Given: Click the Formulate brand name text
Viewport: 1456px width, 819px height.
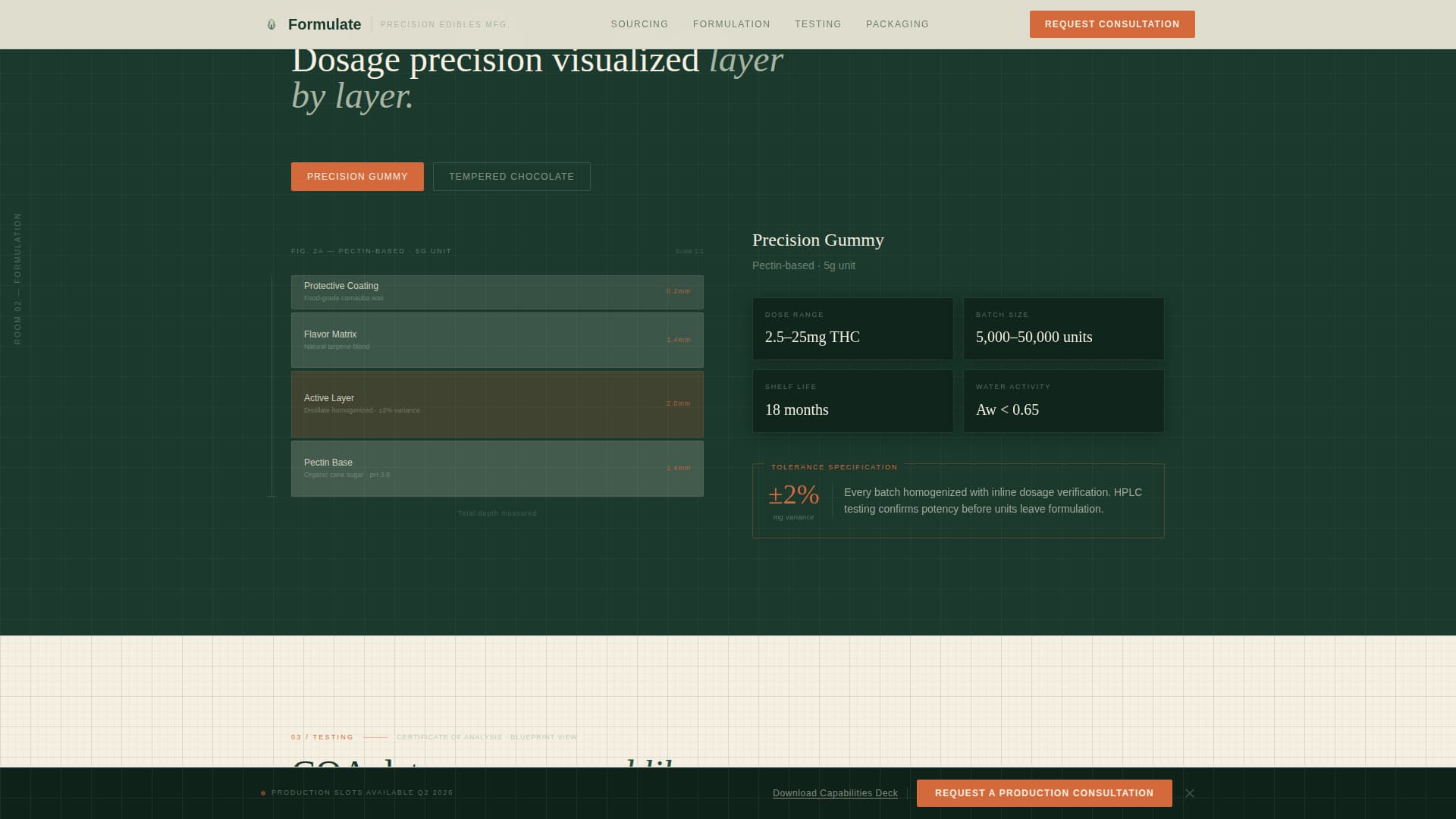Looking at the screenshot, I should [x=325, y=24].
